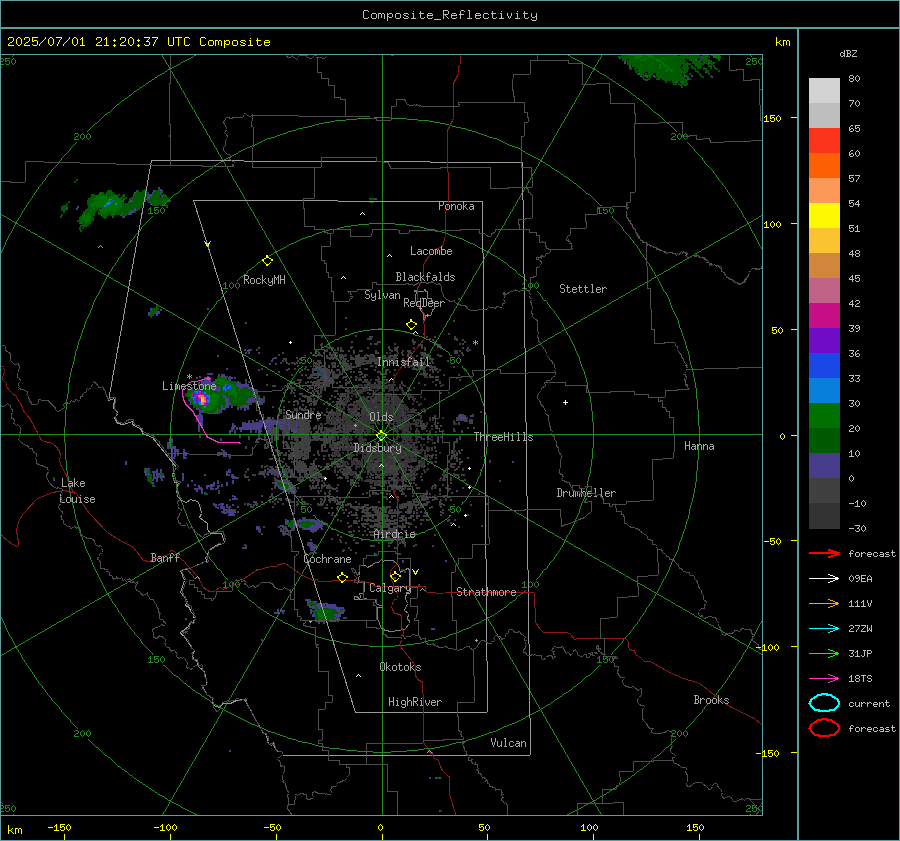
Task: Click the Sundre city label
Action: point(303,414)
